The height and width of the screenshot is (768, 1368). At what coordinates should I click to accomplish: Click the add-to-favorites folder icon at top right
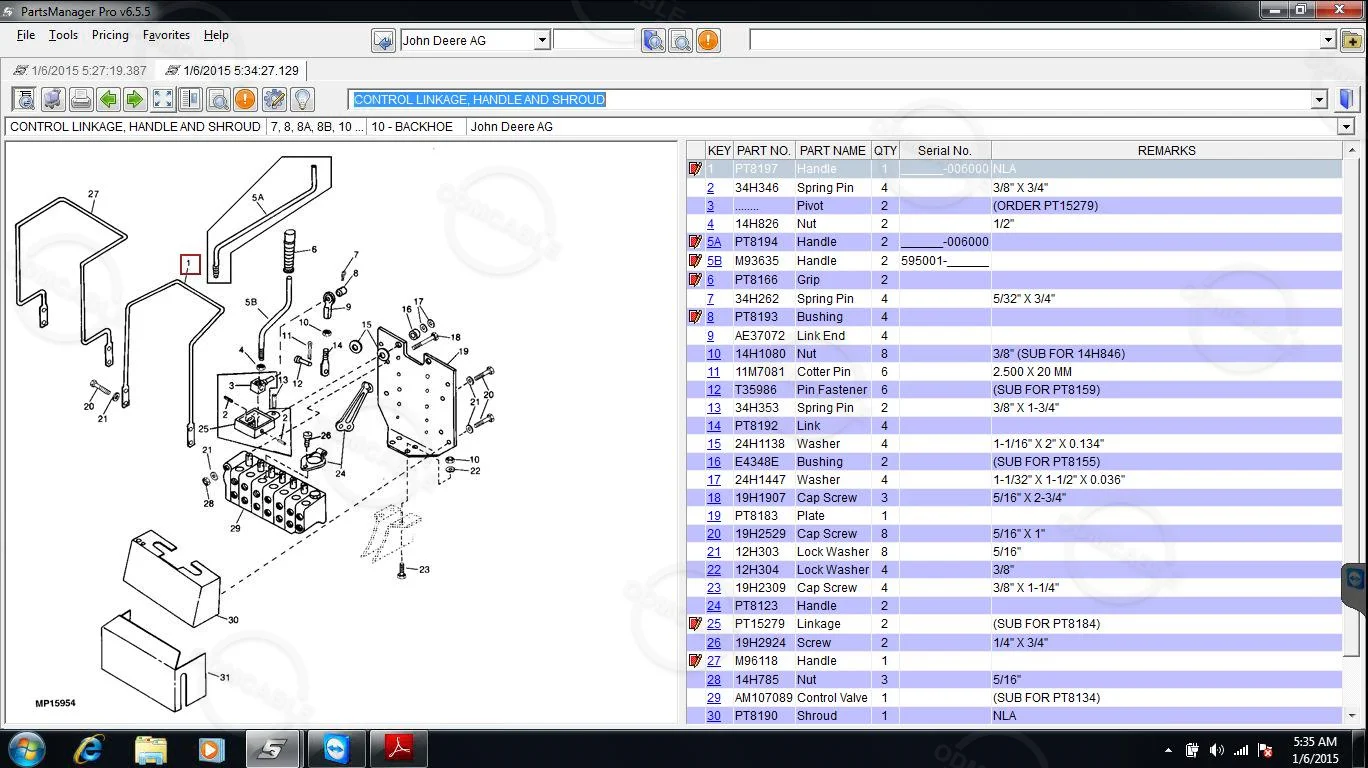point(1351,40)
